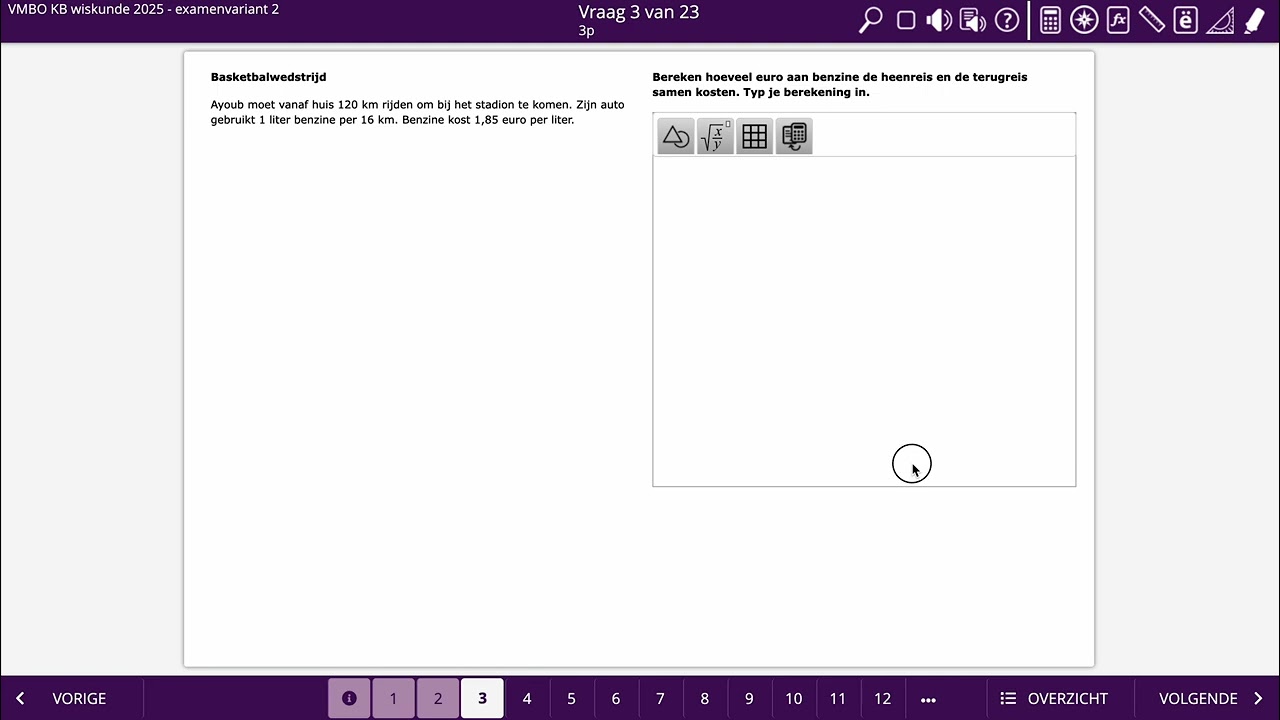Screen dimensions: 1280x720
Task: Go back with VORIGE button
Action: 62,698
